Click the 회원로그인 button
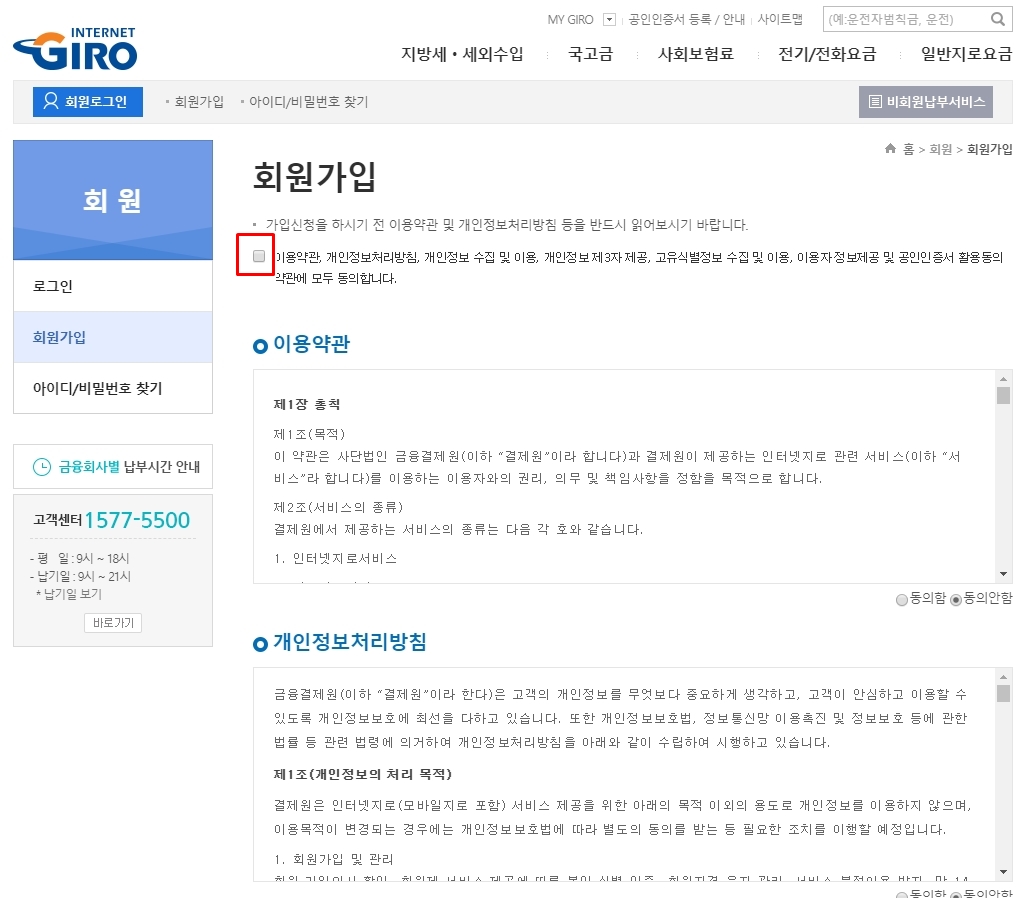 click(x=88, y=102)
